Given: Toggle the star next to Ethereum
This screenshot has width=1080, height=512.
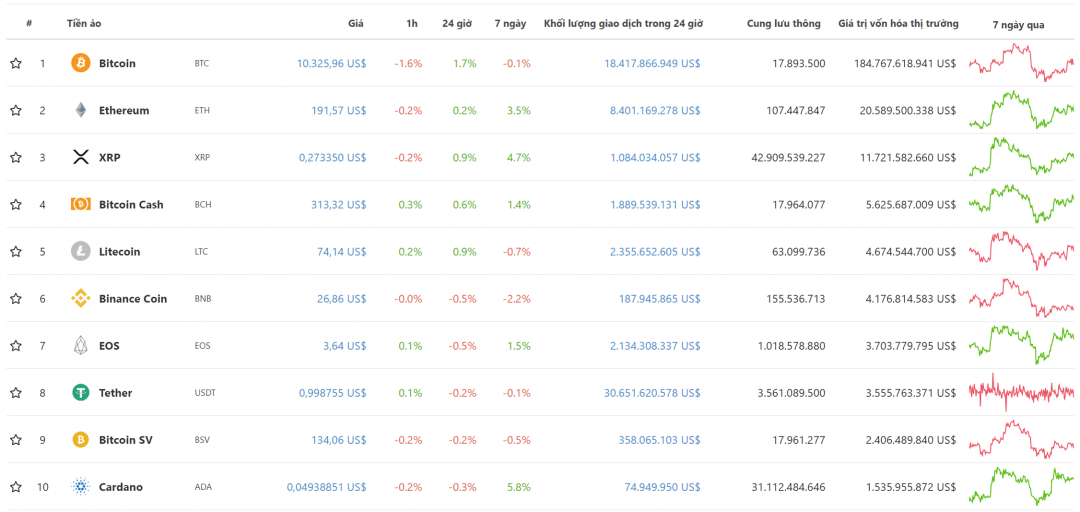Looking at the screenshot, I should (x=16, y=110).
